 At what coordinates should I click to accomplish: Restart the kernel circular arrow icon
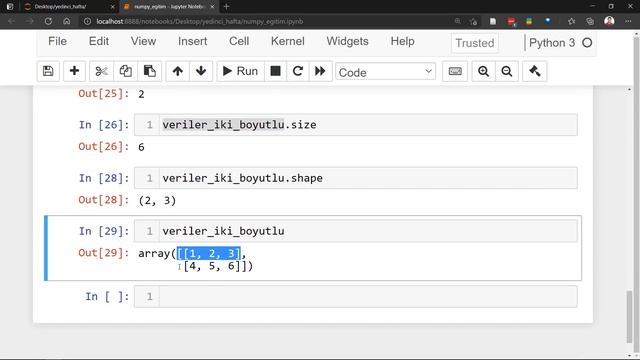pyautogui.click(x=298, y=71)
